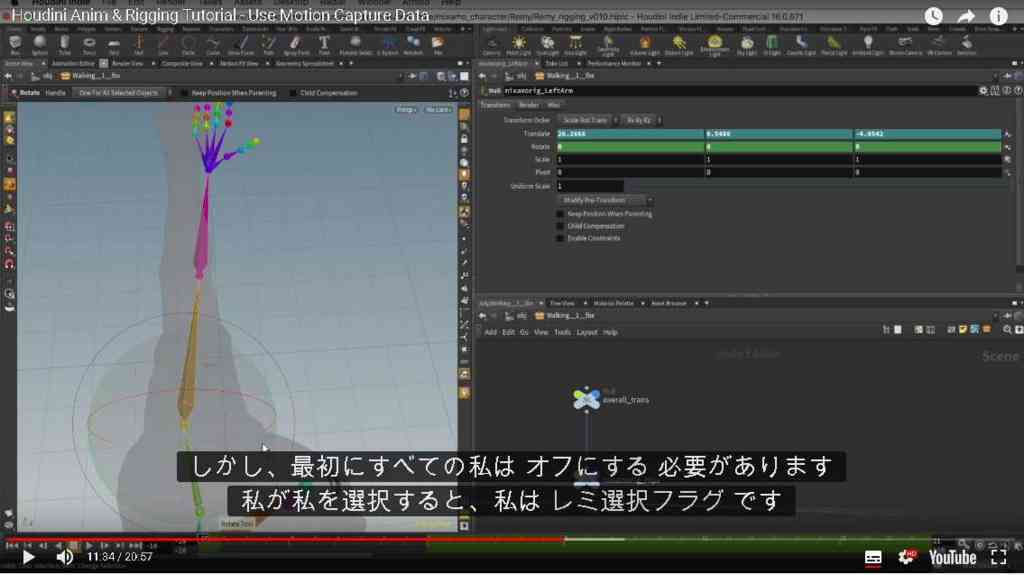Play the YouTube video
The image size is (1024, 575).
28,557
